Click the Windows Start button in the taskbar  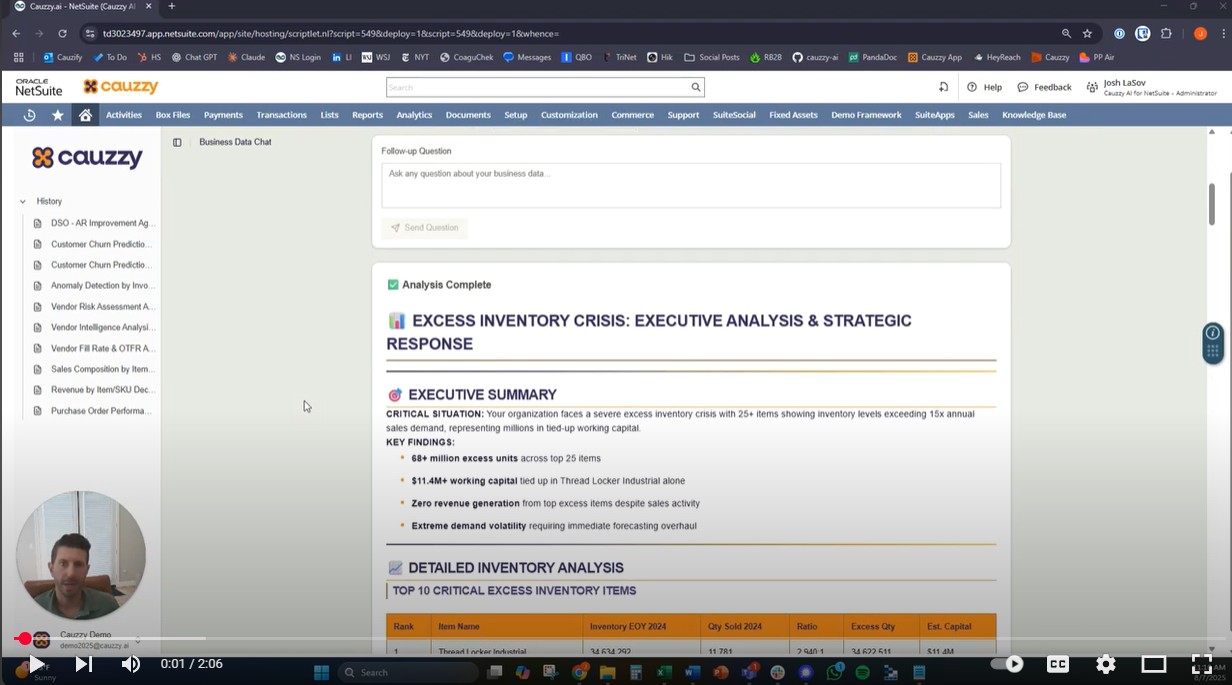(322, 672)
